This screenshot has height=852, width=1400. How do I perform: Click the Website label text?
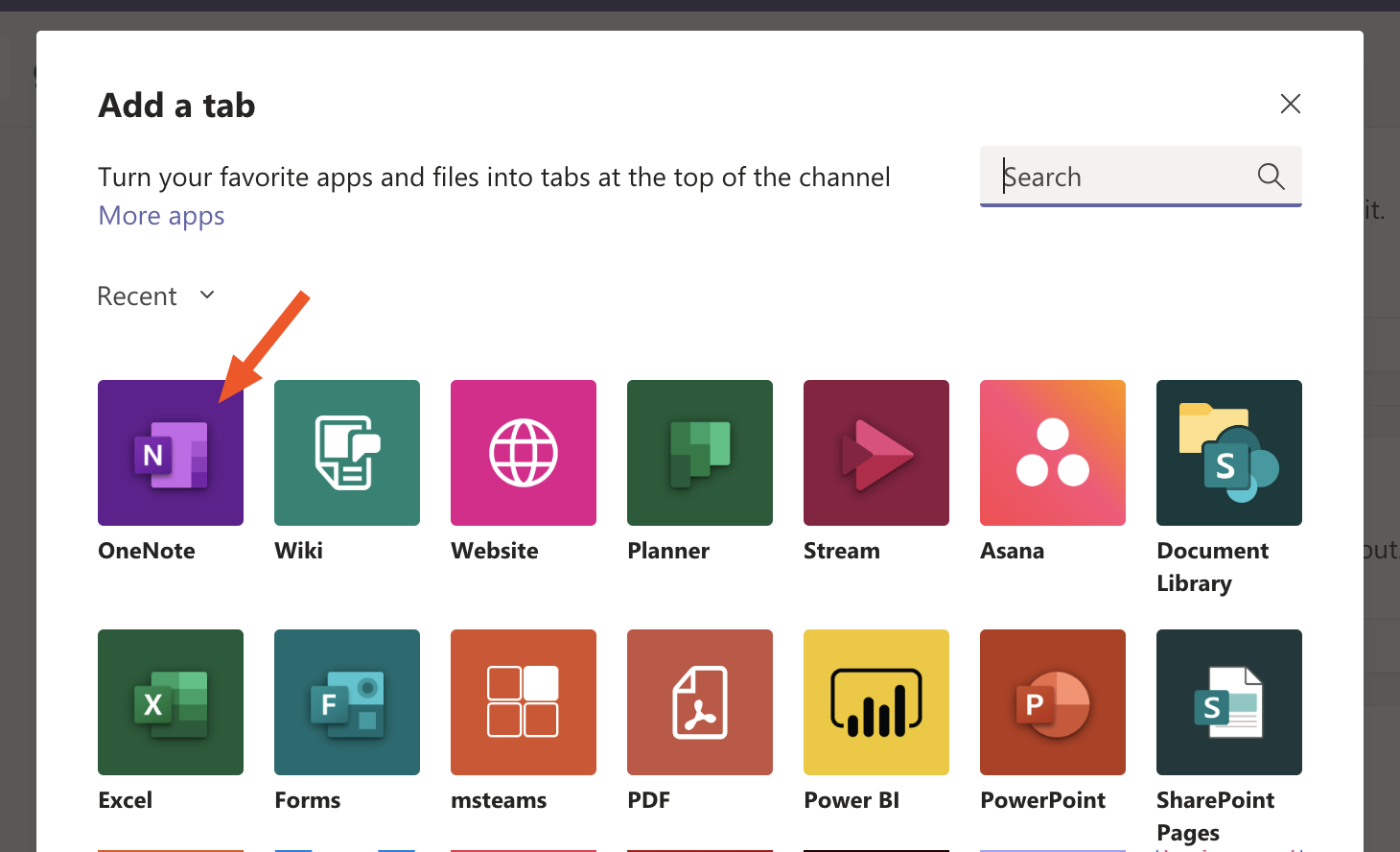pos(495,551)
